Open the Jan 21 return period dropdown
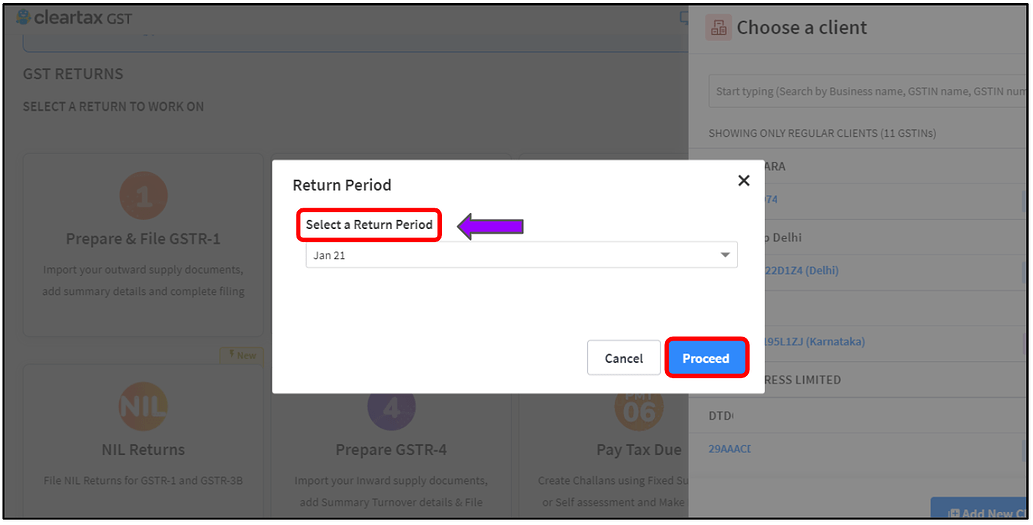 tap(521, 255)
